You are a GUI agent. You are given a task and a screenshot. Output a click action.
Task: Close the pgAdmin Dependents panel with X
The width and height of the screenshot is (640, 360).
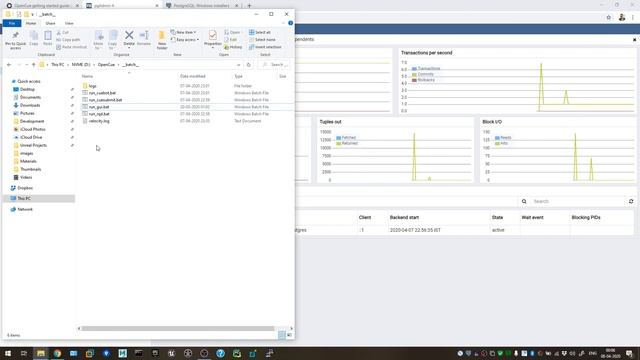[634, 40]
